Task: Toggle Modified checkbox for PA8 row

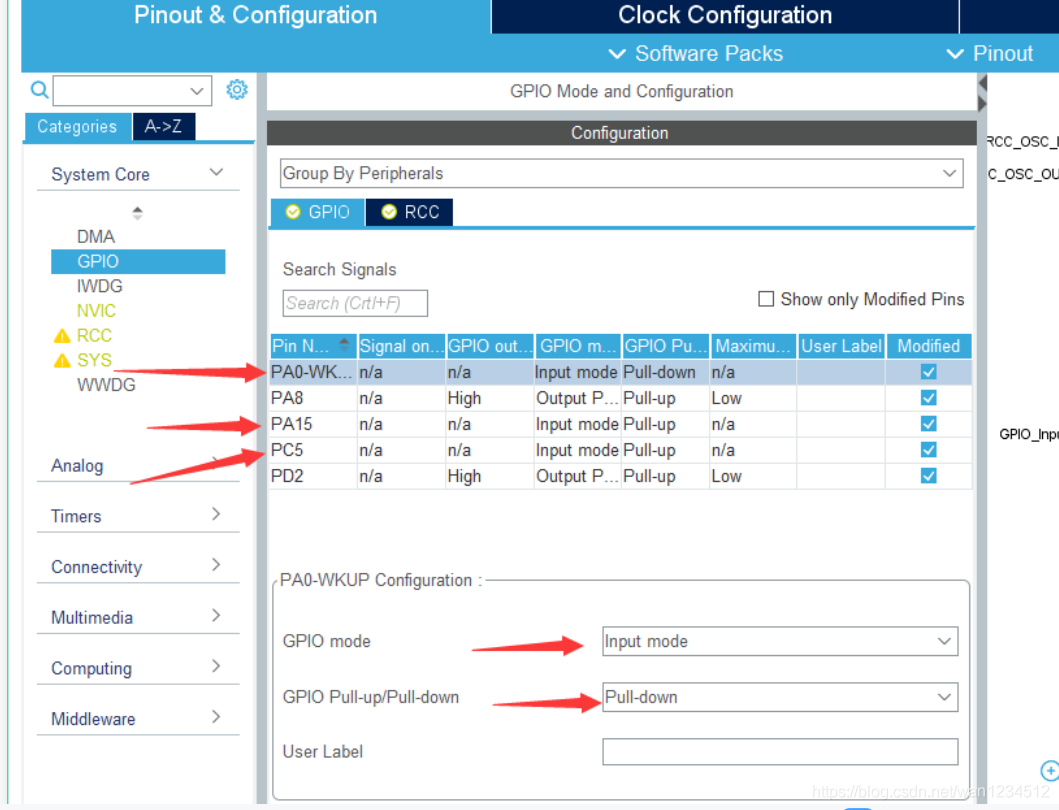Action: [928, 398]
